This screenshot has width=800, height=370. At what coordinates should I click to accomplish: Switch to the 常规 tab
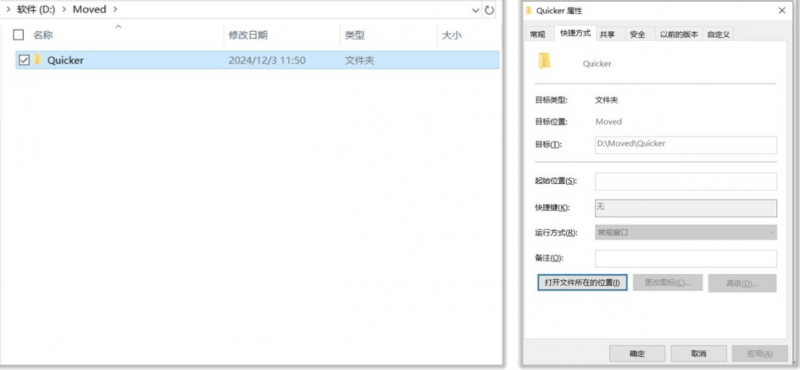[538, 34]
